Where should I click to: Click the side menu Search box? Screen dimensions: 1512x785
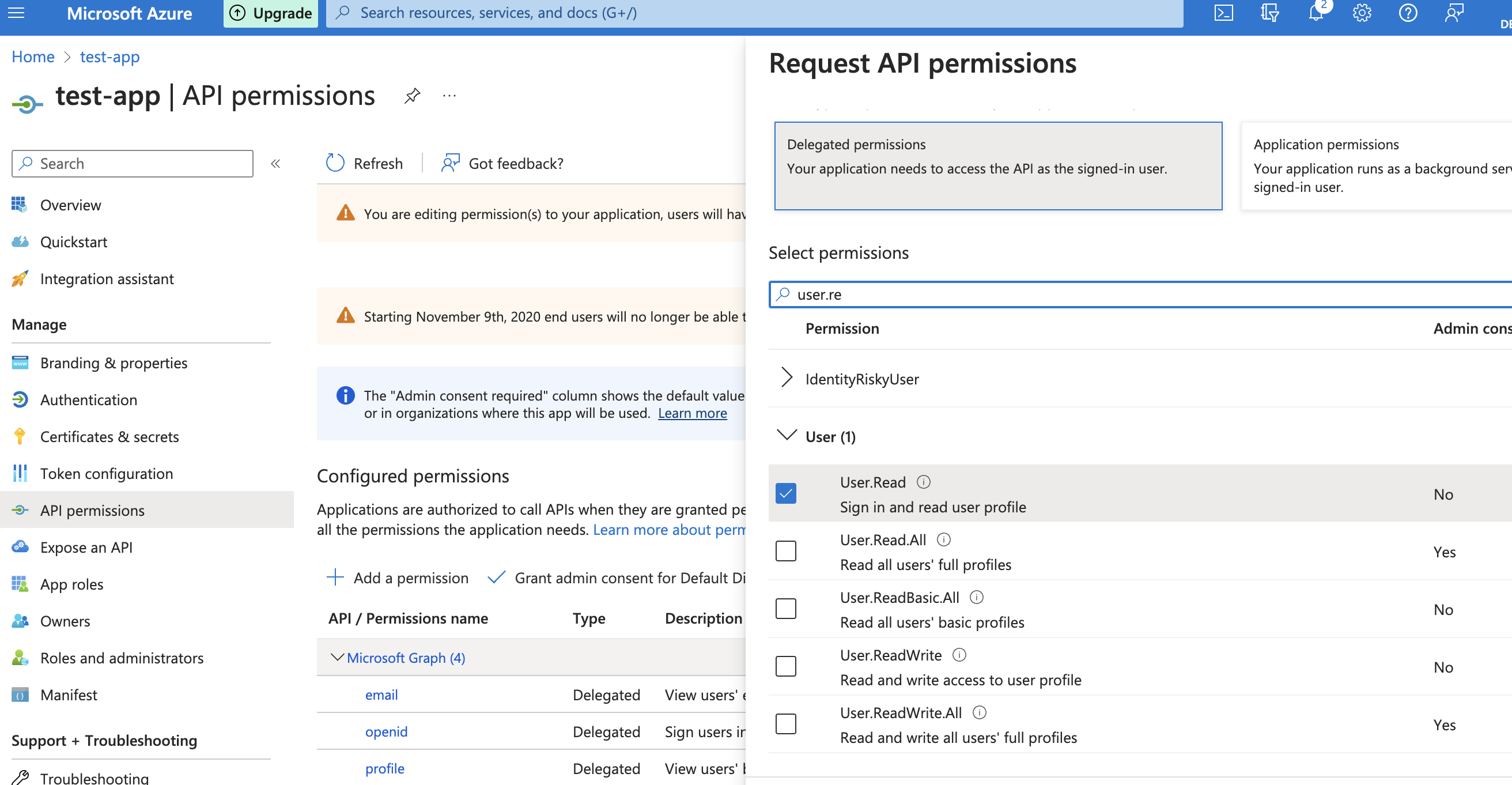133,163
